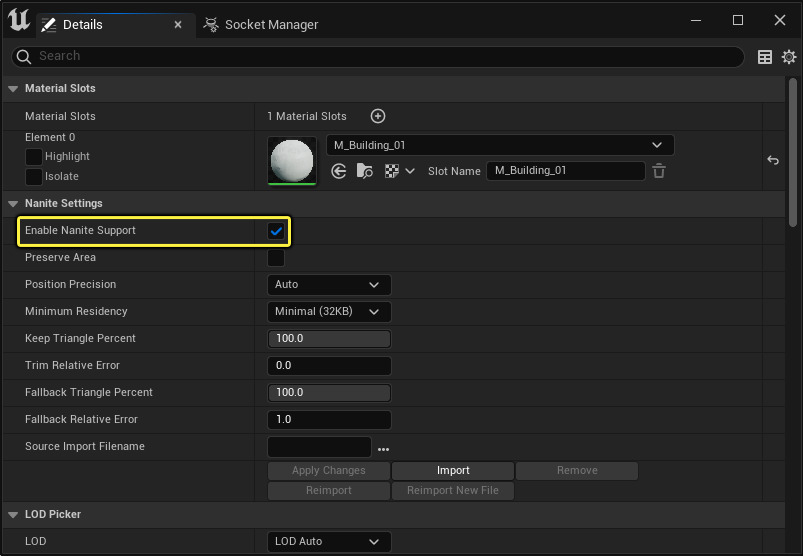Expand the LOD Auto dropdown
The height and width of the screenshot is (556, 803).
pos(329,542)
